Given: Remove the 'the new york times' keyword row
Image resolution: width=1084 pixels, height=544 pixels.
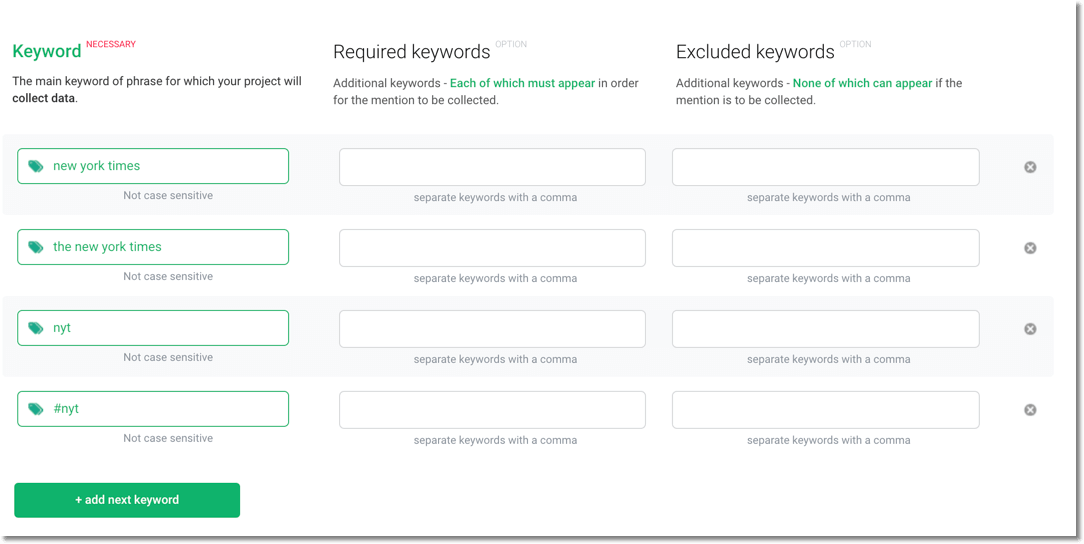Looking at the screenshot, I should (1030, 247).
